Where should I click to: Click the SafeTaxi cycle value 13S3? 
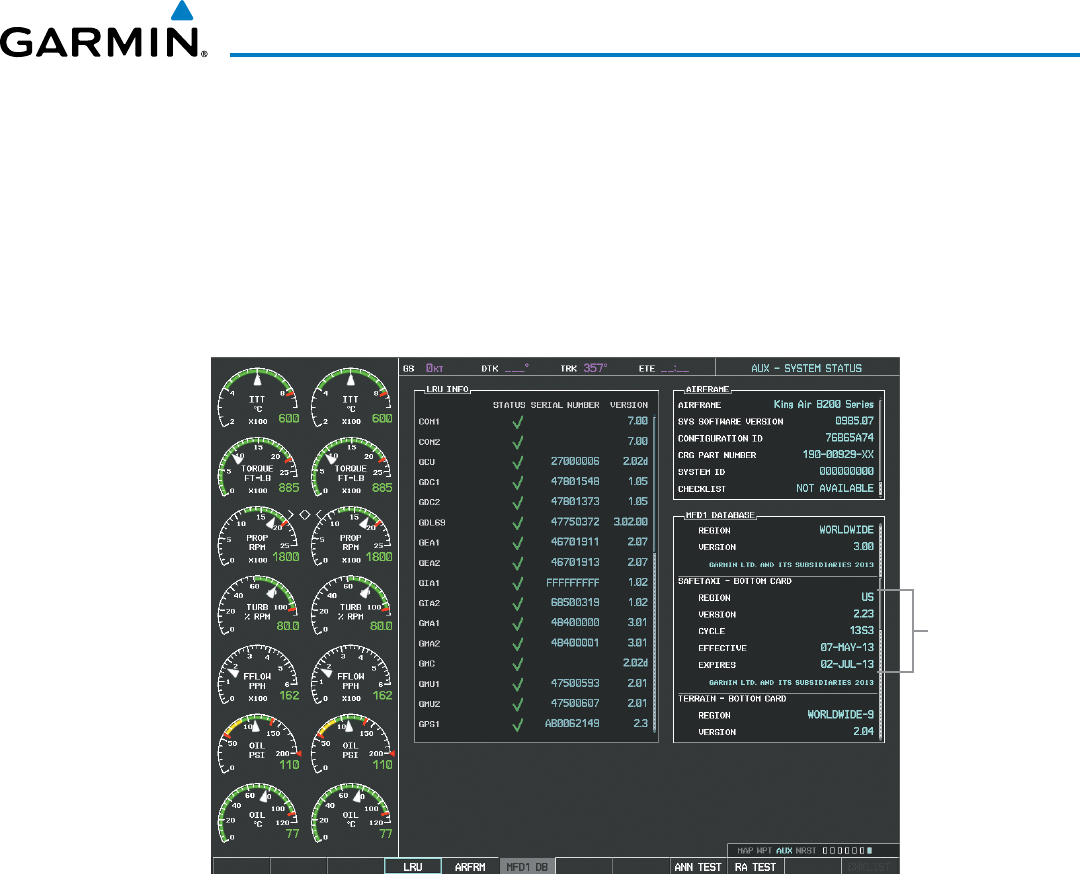pos(861,631)
